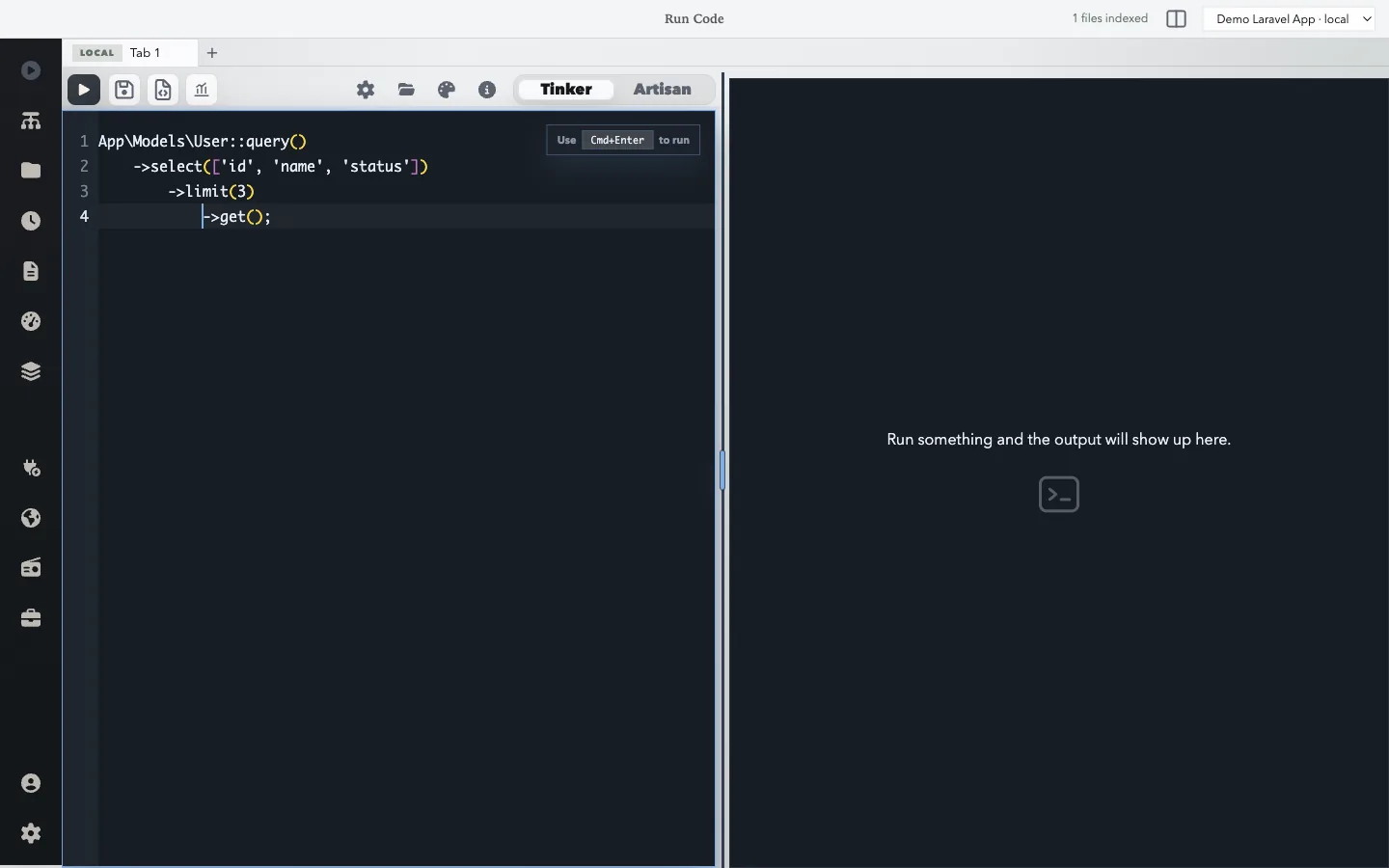The width and height of the screenshot is (1389, 868).
Task: Open the folder icon in the left sidebar
Action: click(x=31, y=171)
